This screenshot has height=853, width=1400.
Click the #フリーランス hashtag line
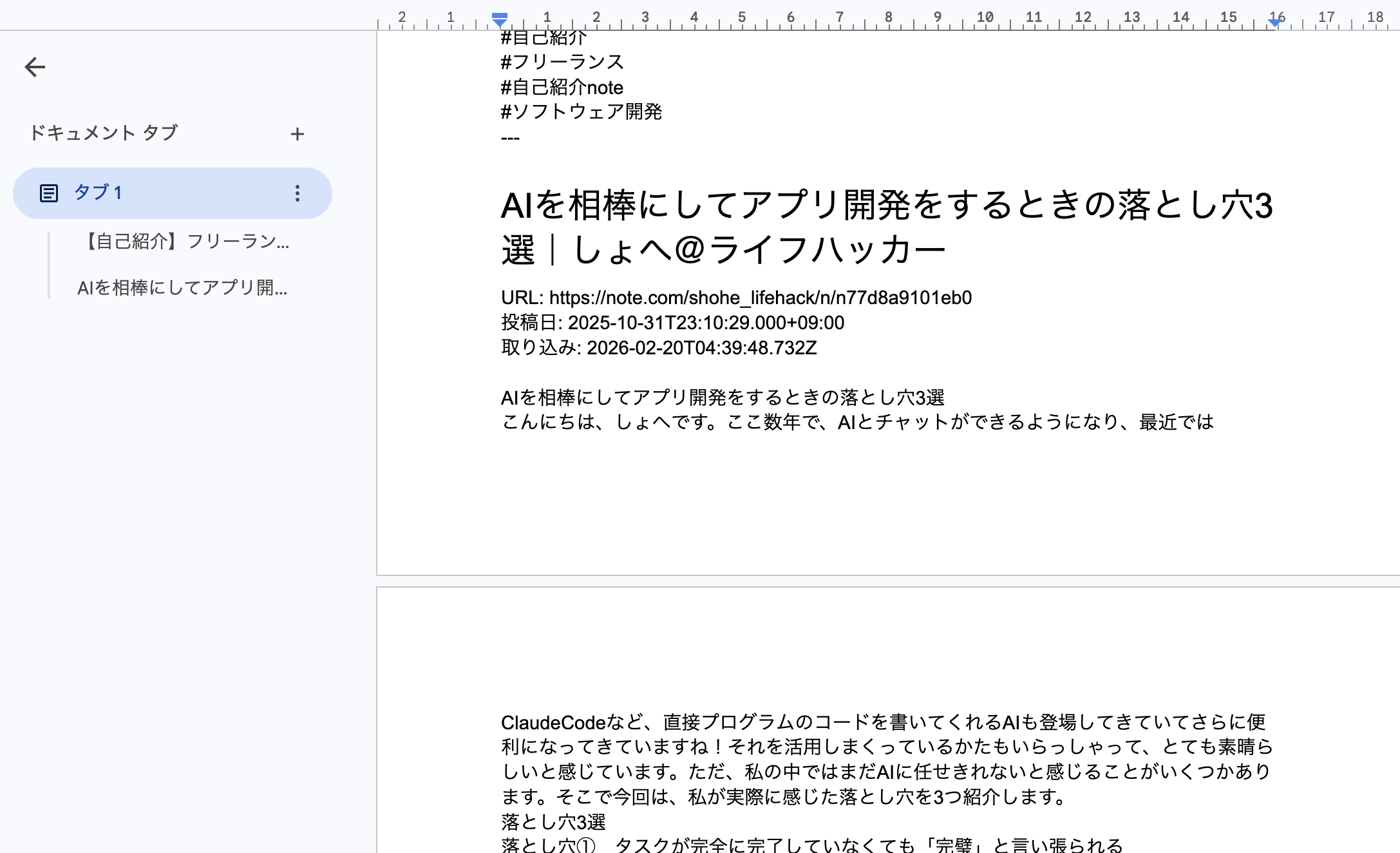(x=562, y=62)
